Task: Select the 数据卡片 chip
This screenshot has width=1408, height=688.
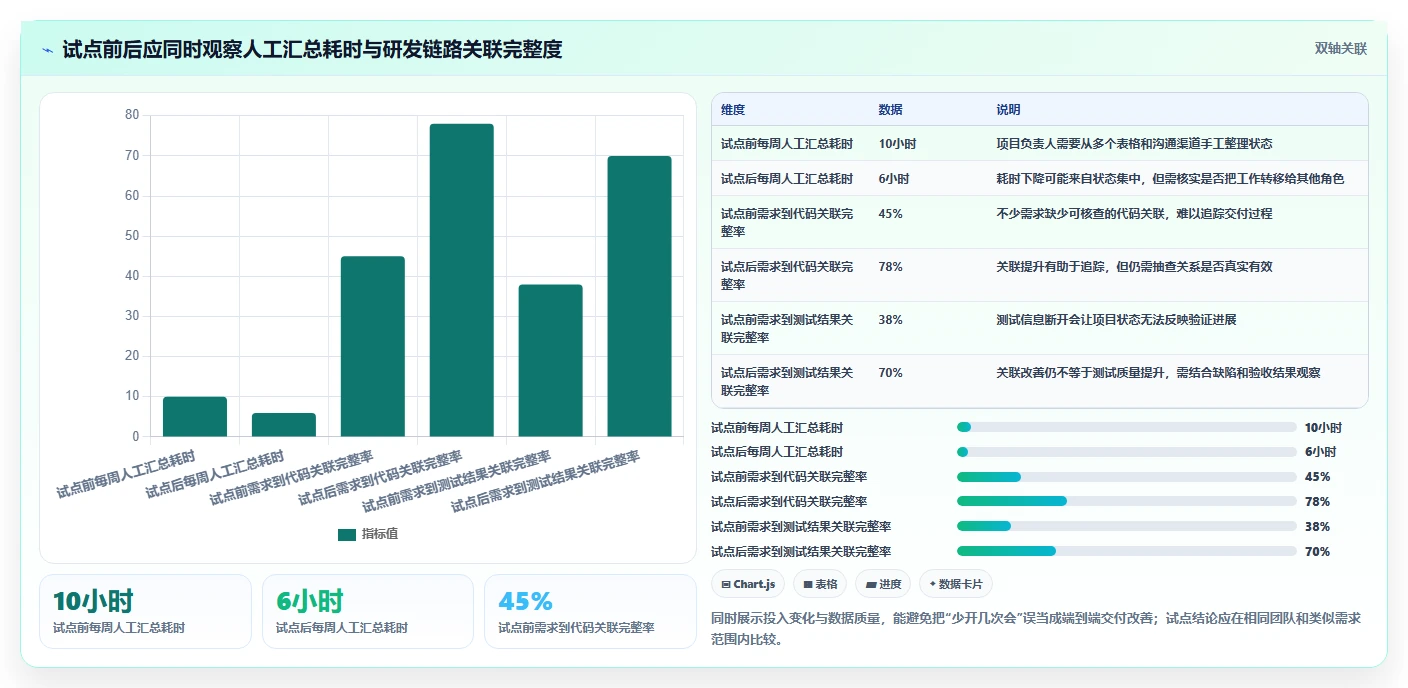Action: click(x=955, y=584)
